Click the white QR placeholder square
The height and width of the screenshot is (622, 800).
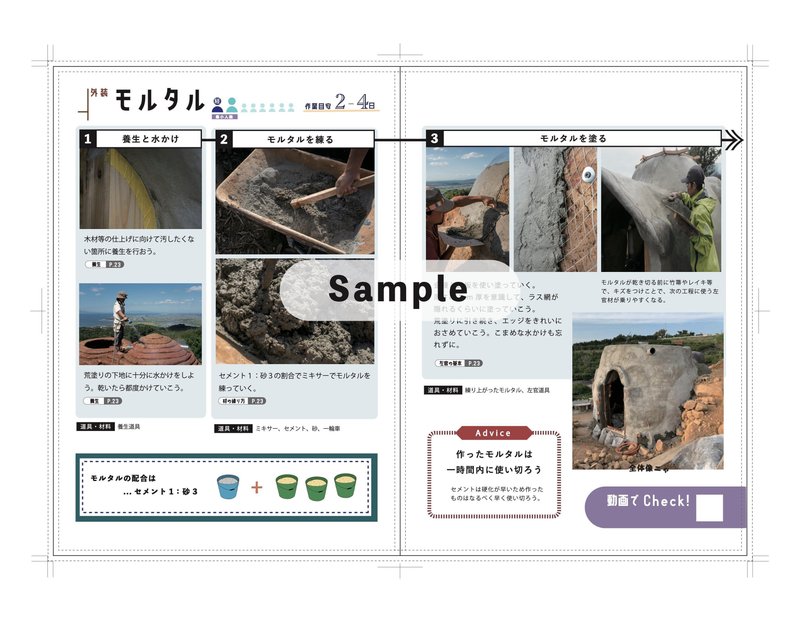click(x=709, y=508)
